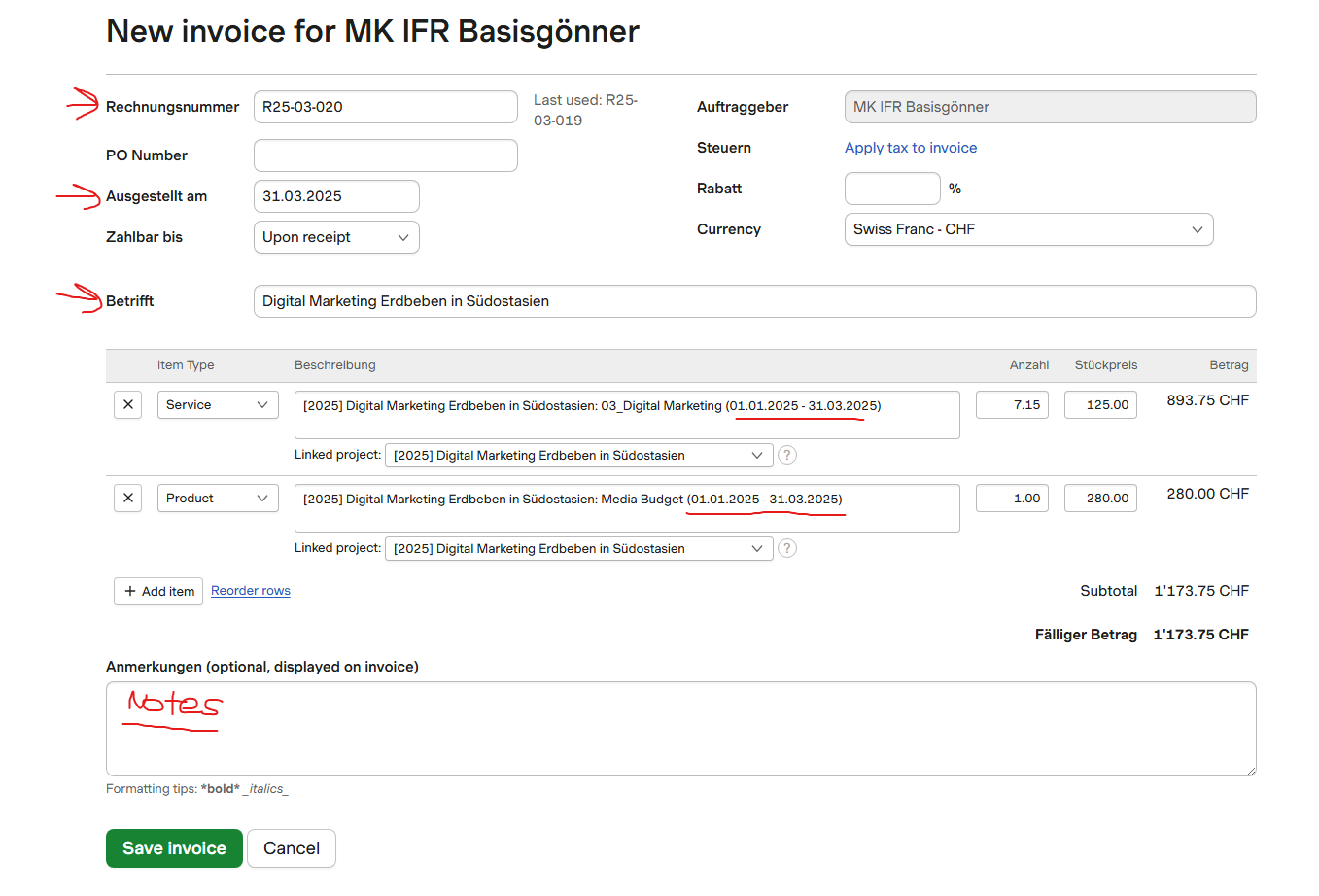This screenshot has width=1319, height=896.
Task: Click the notes textarea resize handle
Action: point(1250,770)
